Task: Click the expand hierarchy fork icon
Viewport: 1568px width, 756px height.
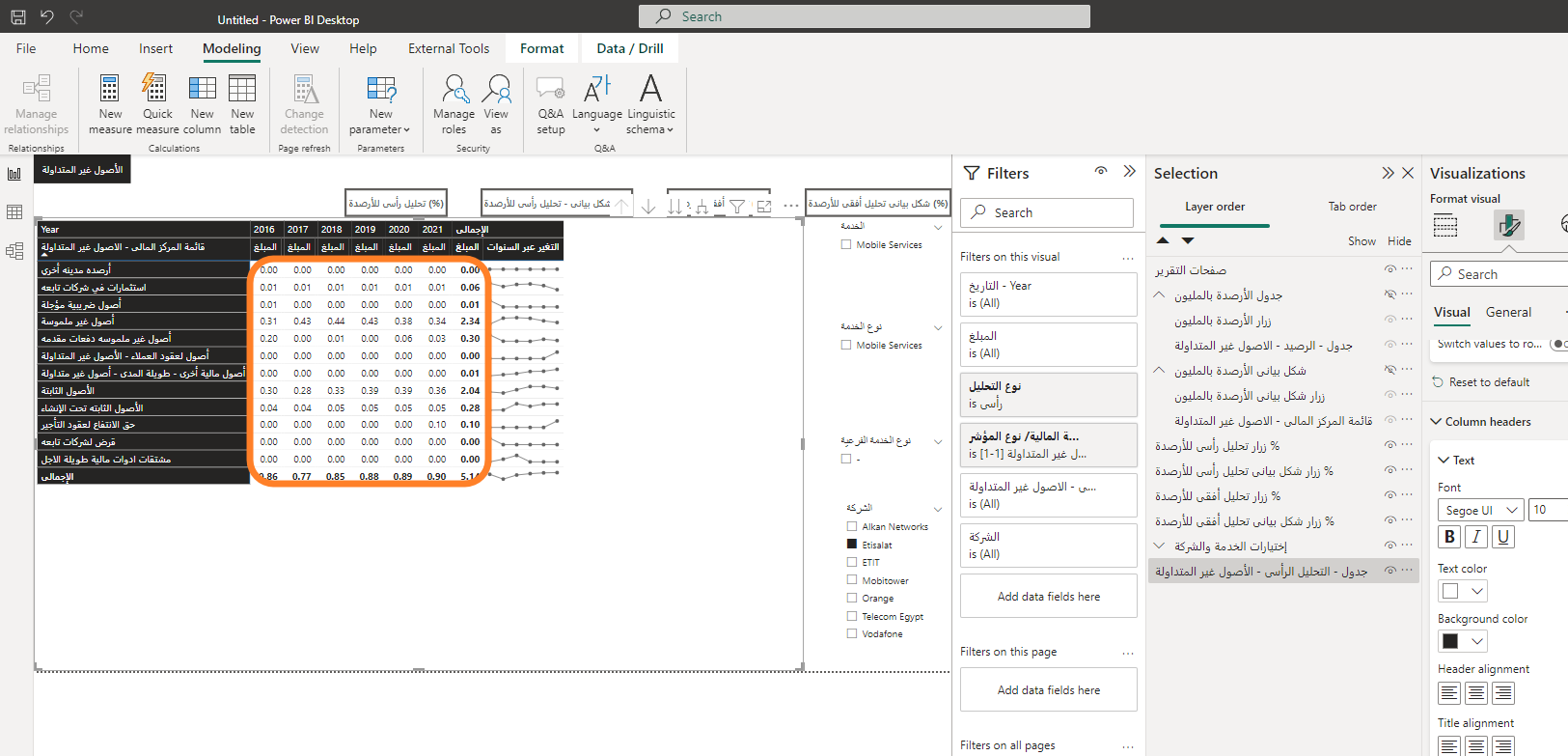Action: tap(702, 207)
